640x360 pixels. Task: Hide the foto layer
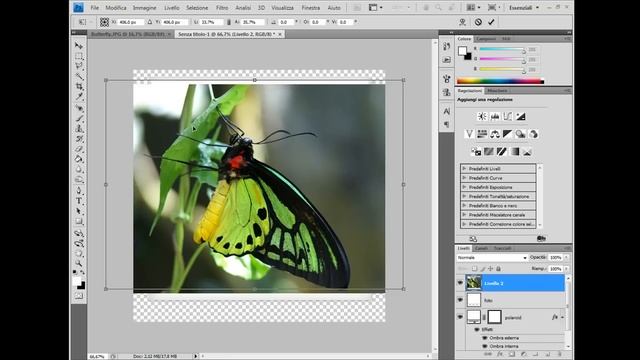460,300
